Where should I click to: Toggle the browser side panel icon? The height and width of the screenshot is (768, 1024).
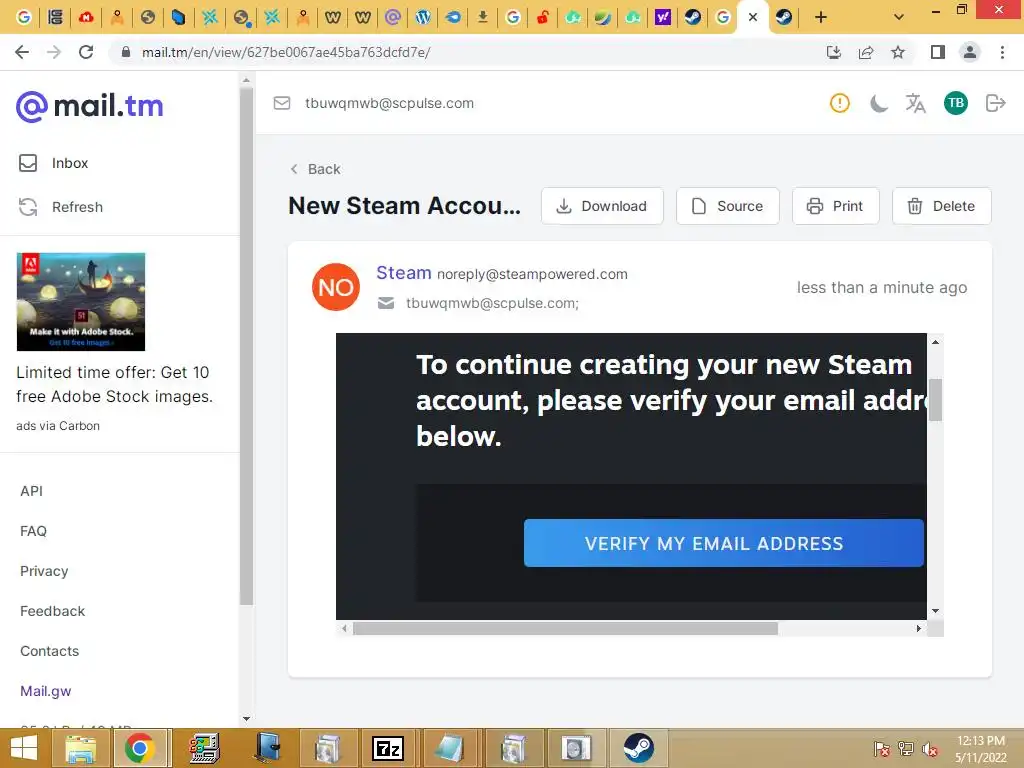coord(938,52)
